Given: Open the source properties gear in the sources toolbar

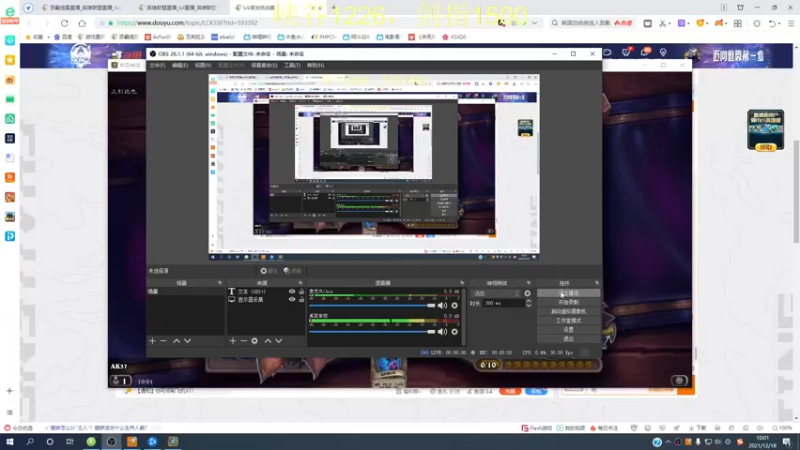Looking at the screenshot, I should pos(255,341).
